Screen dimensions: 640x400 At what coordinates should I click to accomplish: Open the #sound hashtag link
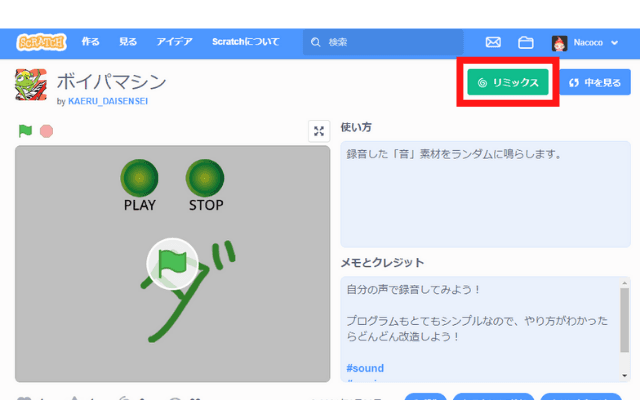point(365,368)
